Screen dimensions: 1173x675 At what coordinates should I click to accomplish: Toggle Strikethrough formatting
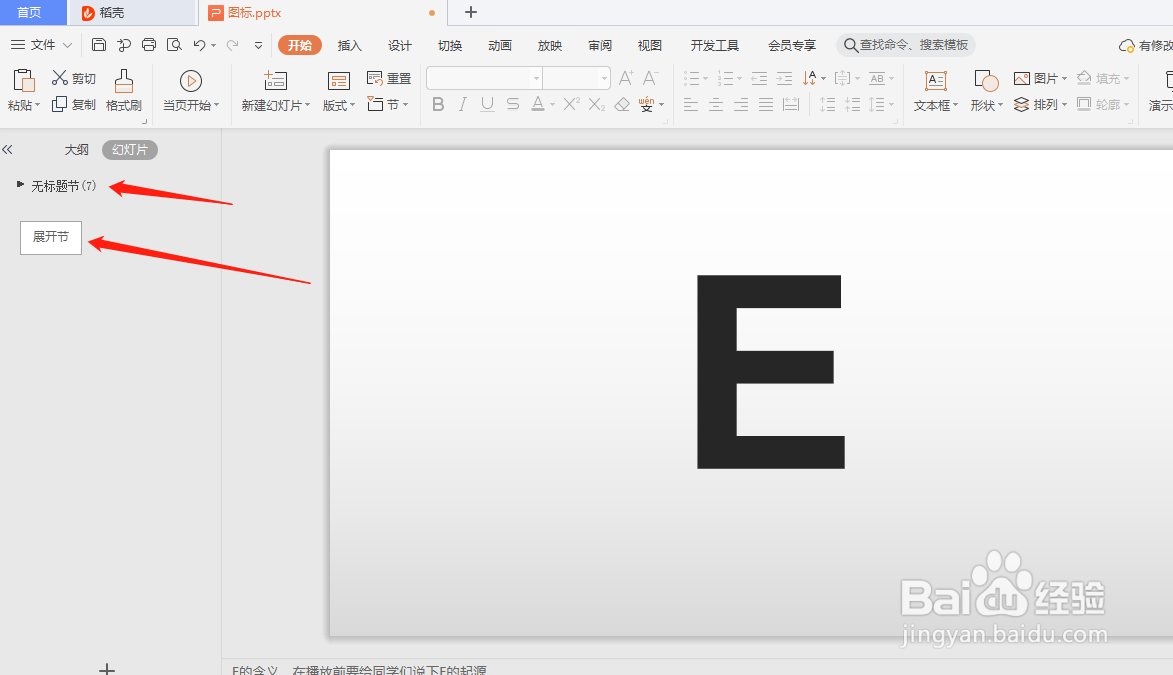click(x=512, y=104)
